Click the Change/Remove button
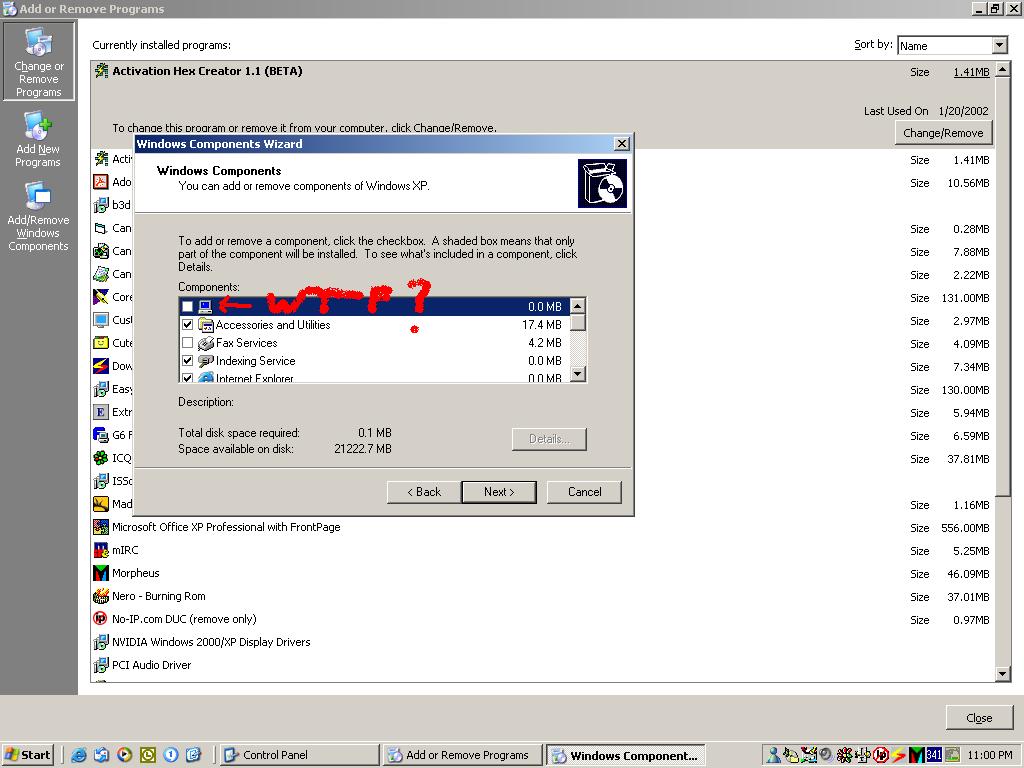Viewport: 1024px width, 768px height. pyautogui.click(x=943, y=133)
